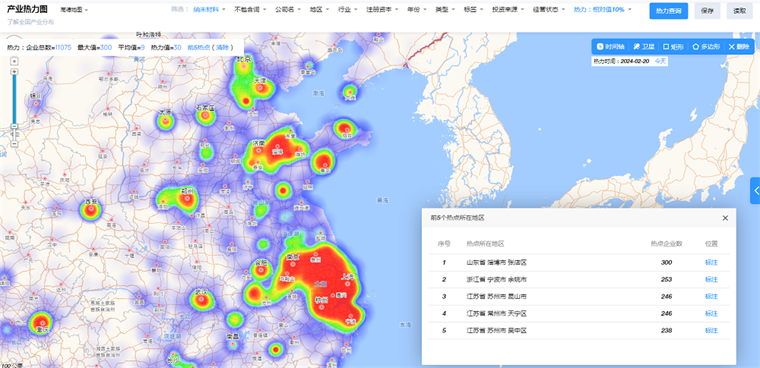760x368 pixels.
Task: Click 标注 for 山东省 淄博市 张店区
Action: 711,262
